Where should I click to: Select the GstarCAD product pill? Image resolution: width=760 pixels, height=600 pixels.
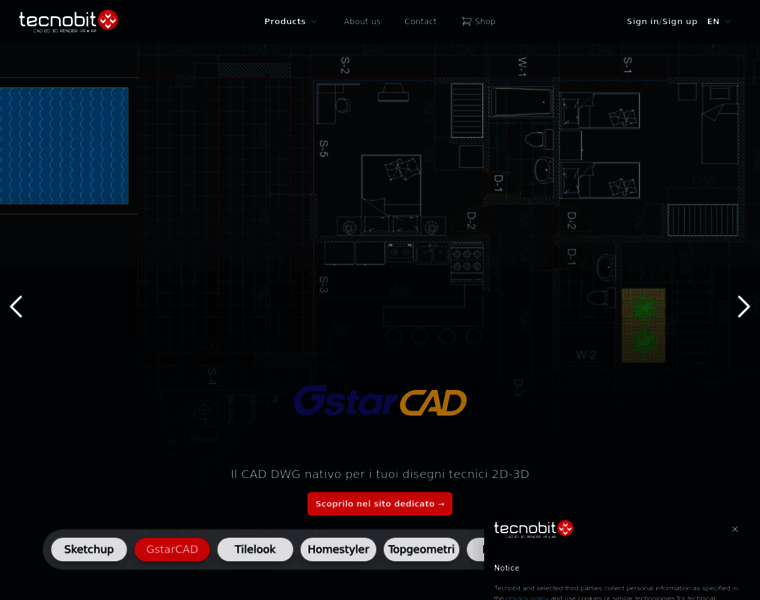tap(172, 549)
